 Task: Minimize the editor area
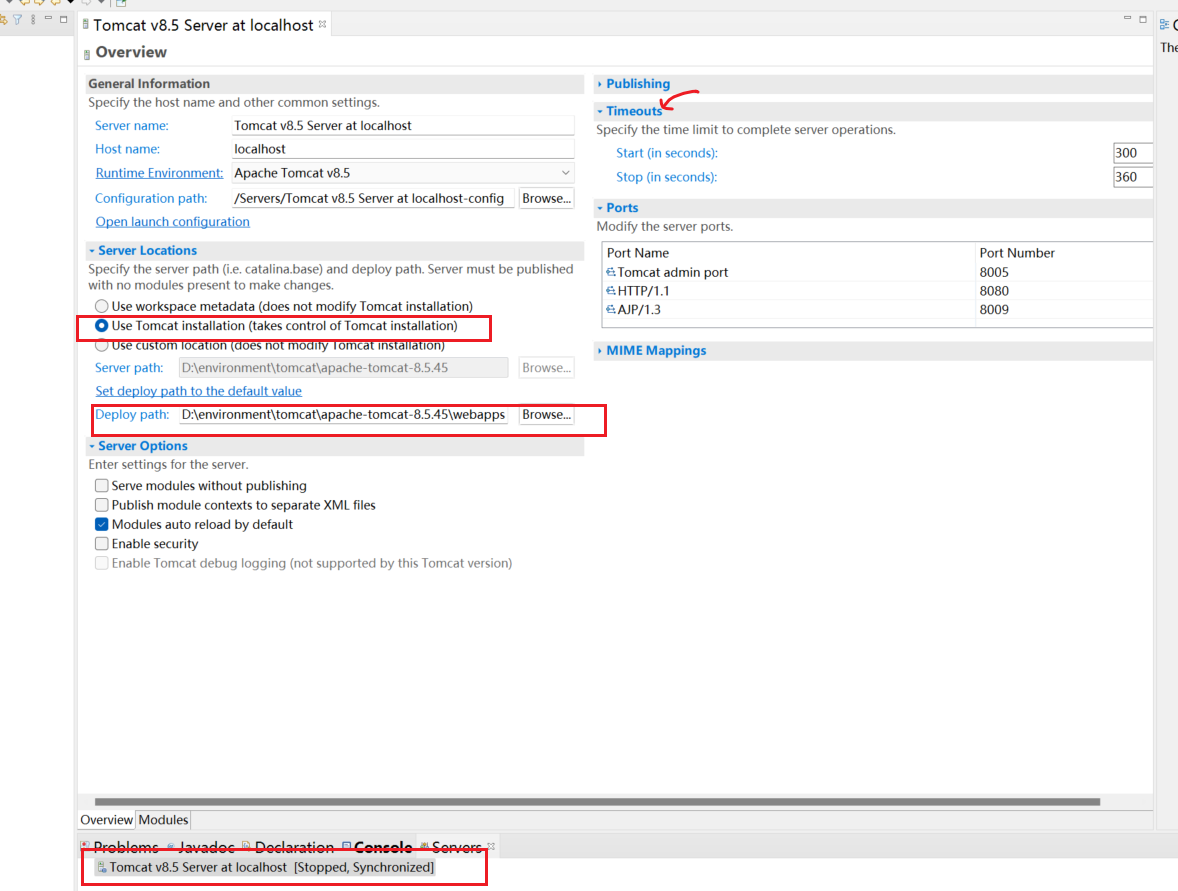tap(1127, 18)
